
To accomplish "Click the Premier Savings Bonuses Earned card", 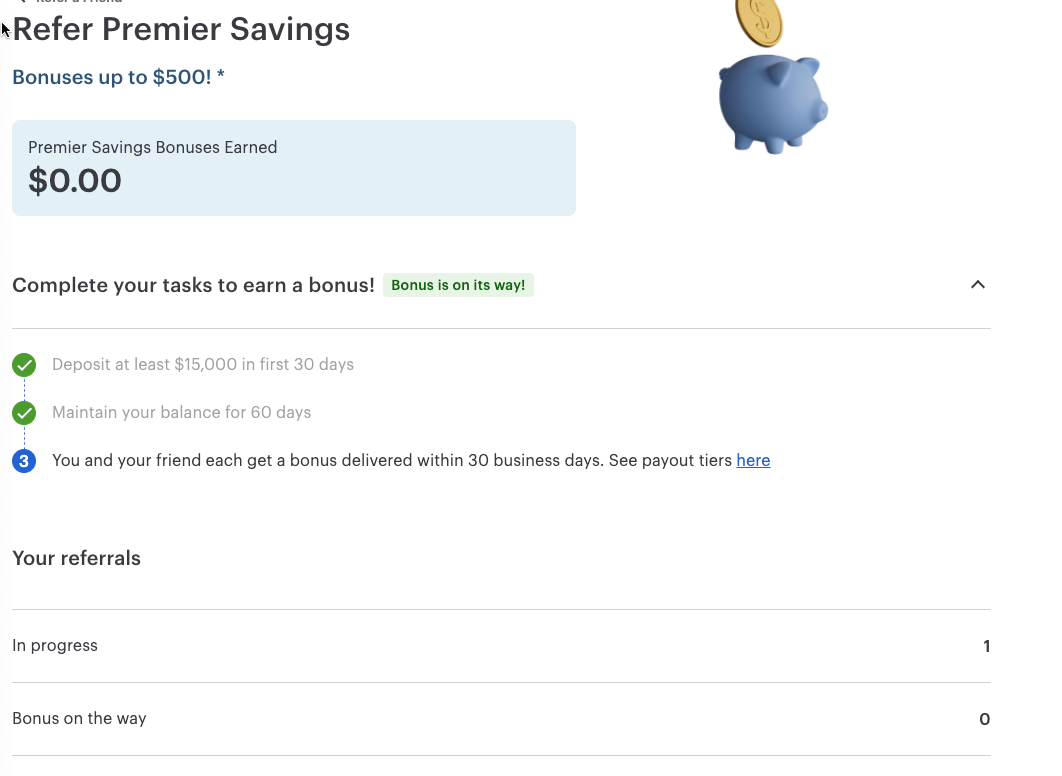I will click(x=294, y=168).
